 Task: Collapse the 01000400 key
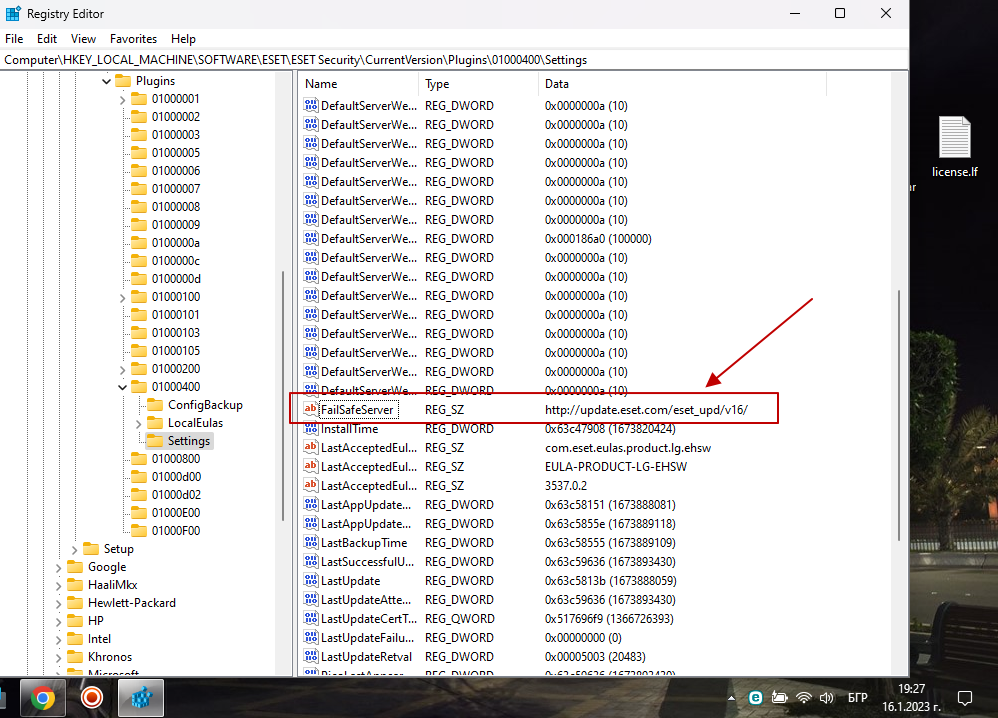122,387
